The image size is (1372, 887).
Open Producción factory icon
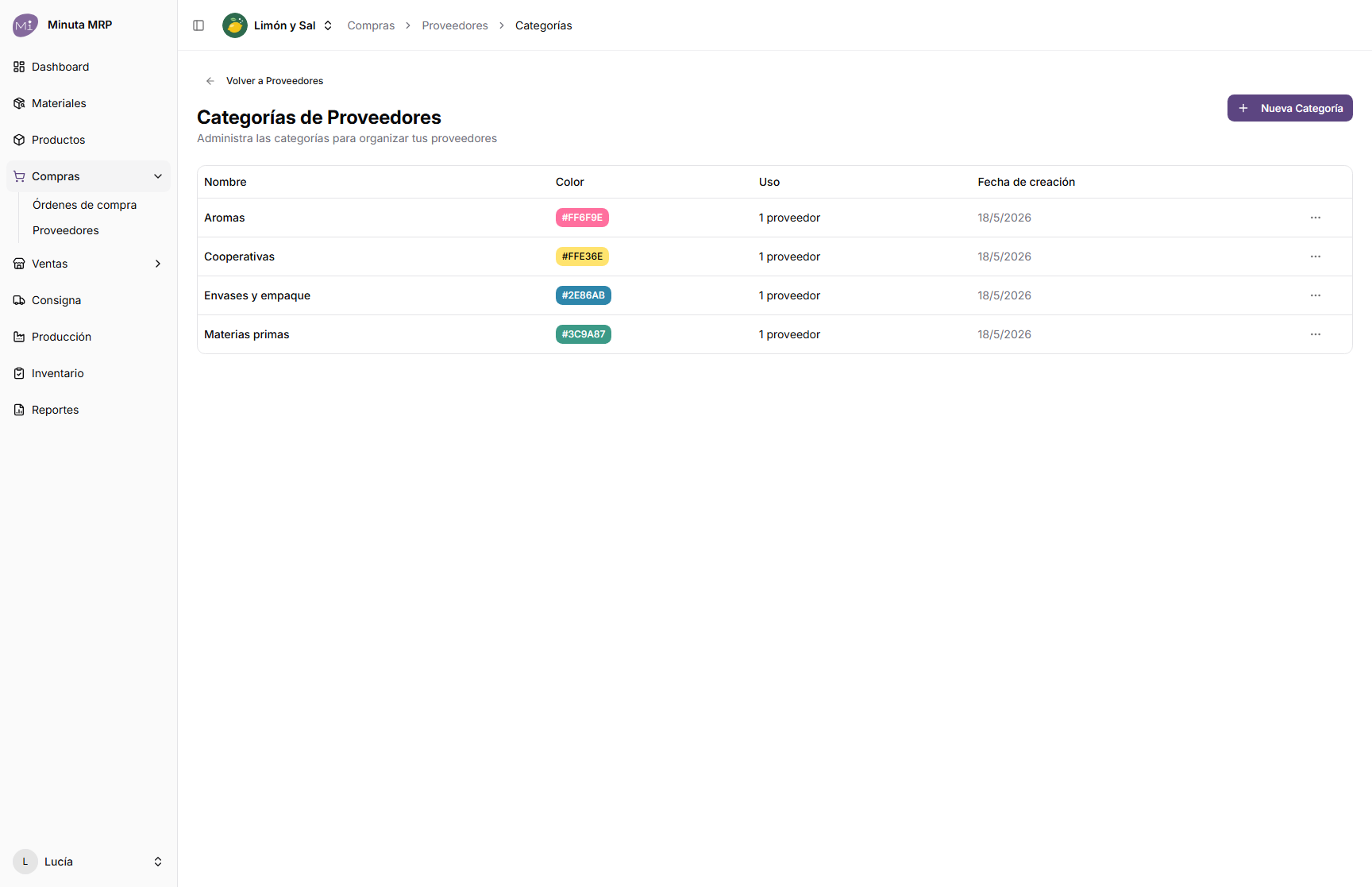19,337
